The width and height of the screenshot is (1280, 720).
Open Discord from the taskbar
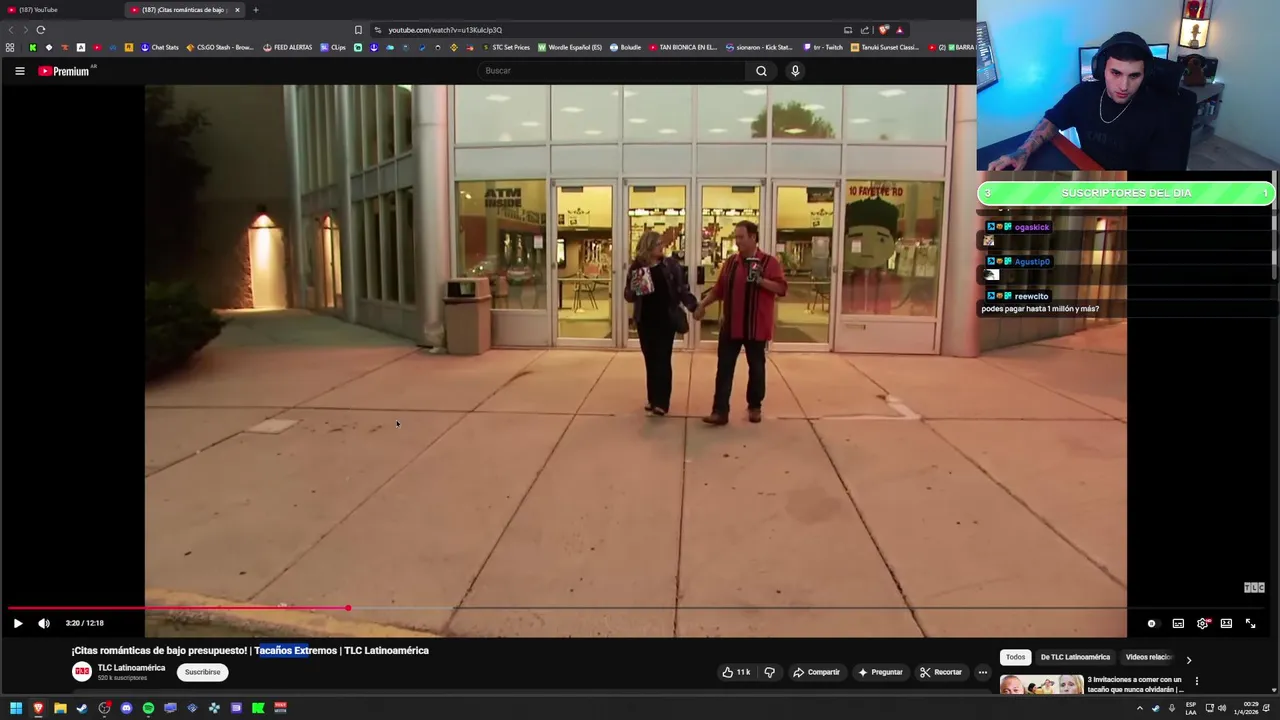126,708
